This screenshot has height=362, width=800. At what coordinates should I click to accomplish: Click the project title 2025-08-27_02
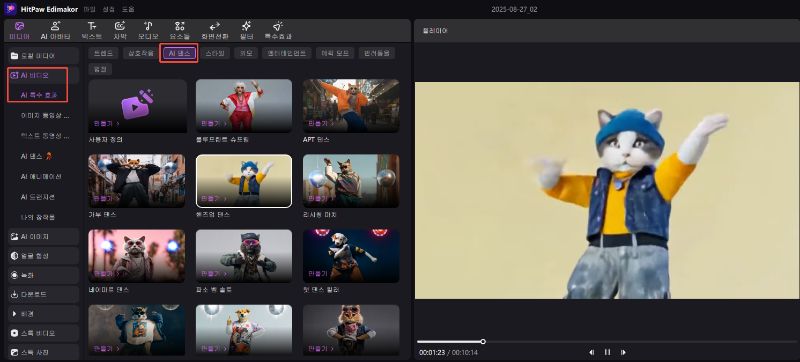point(514,9)
